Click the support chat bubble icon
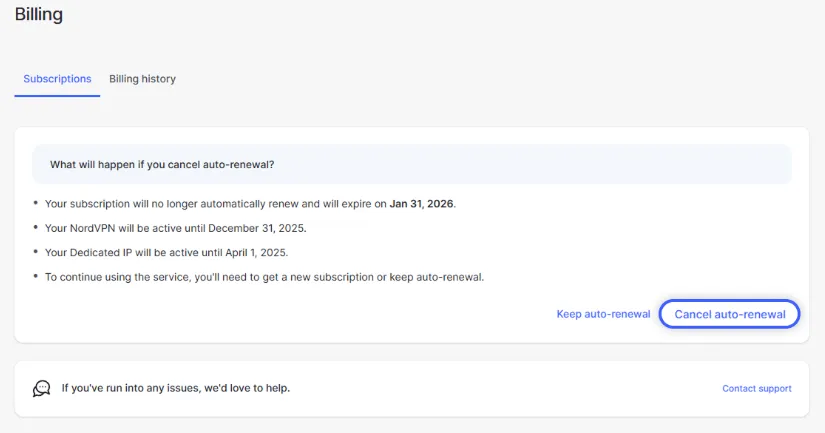This screenshot has height=433, width=825. click(41, 388)
